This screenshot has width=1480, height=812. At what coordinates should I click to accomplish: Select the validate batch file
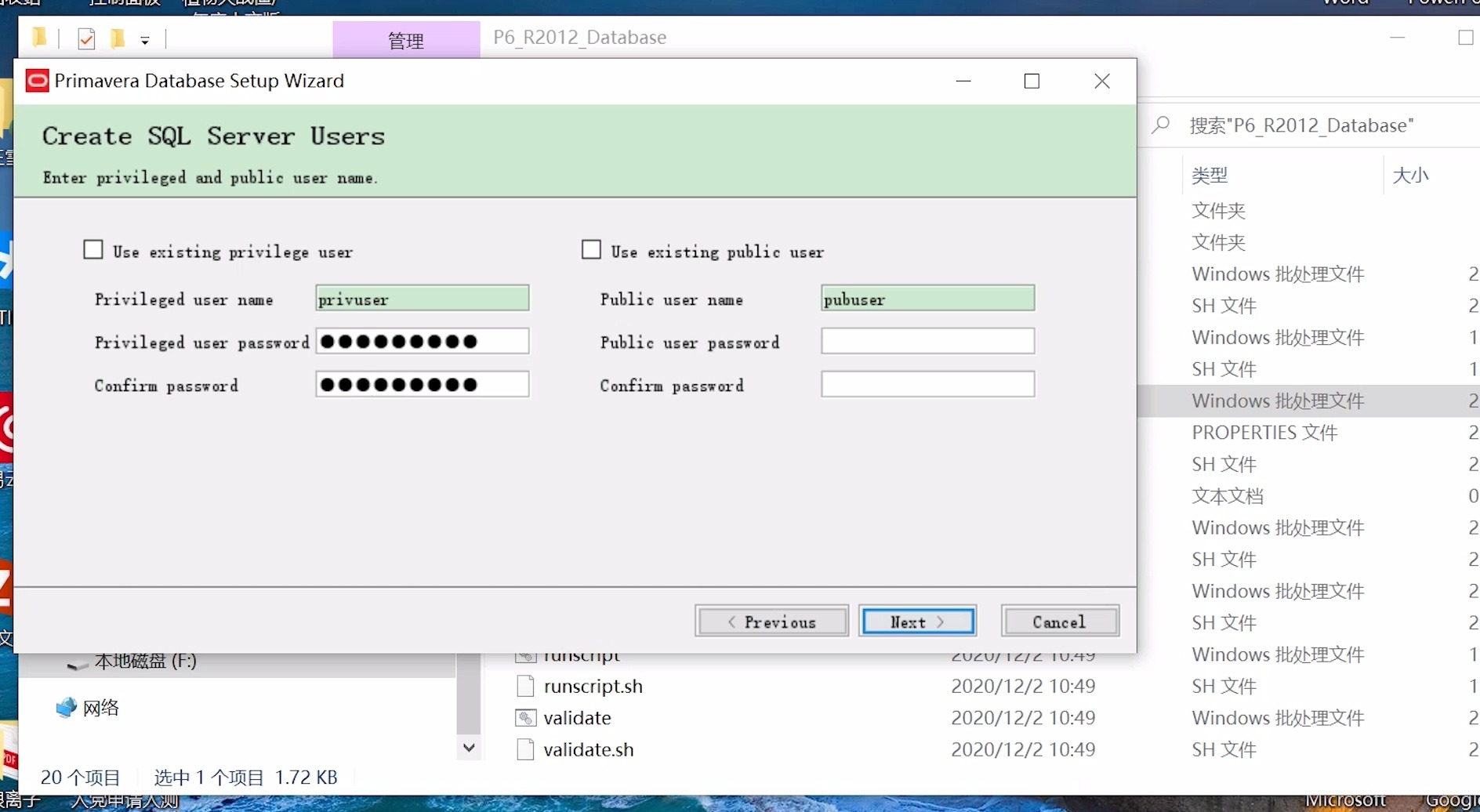click(577, 718)
